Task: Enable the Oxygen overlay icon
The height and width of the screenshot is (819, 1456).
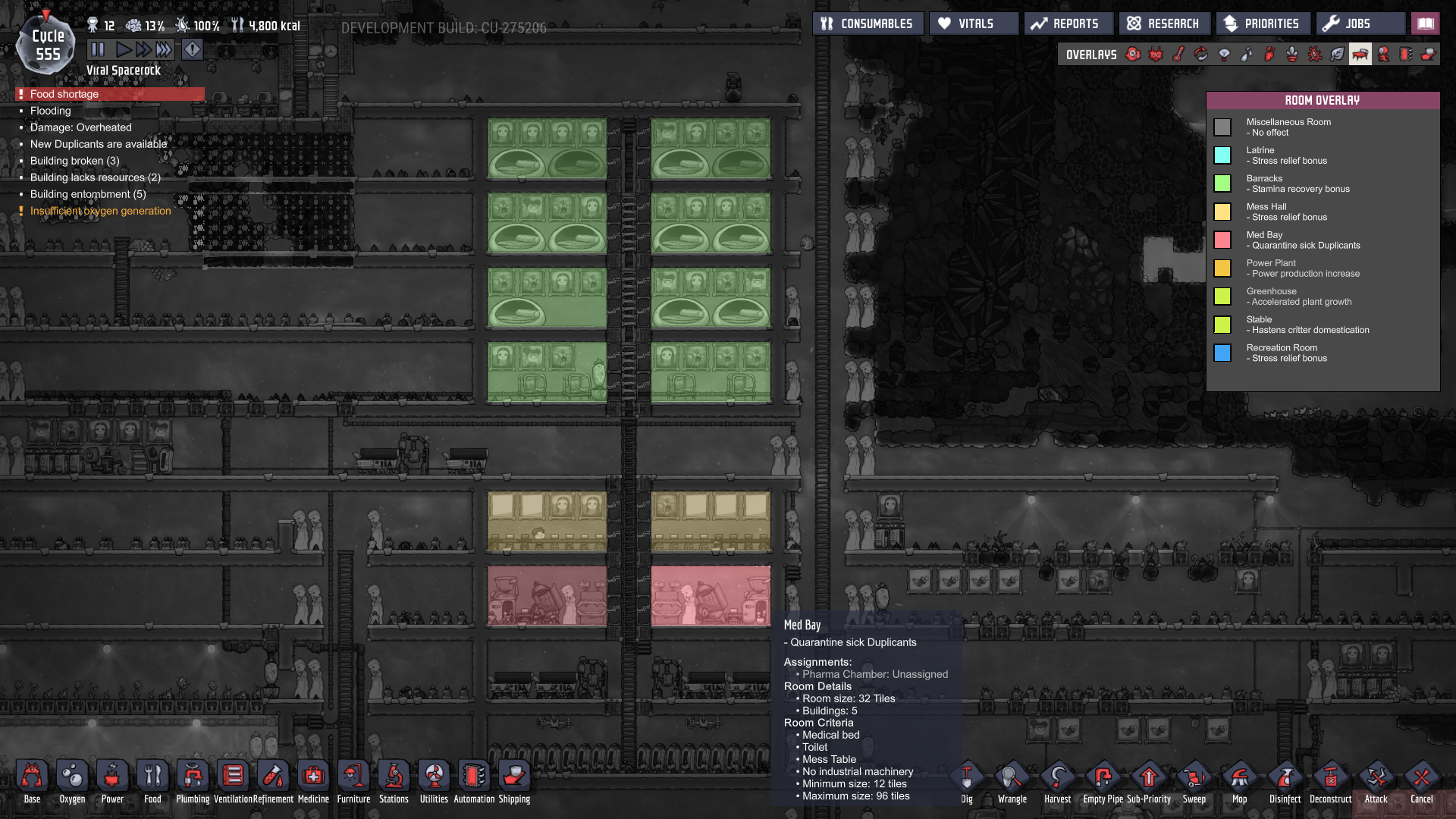Action: (x=1133, y=55)
